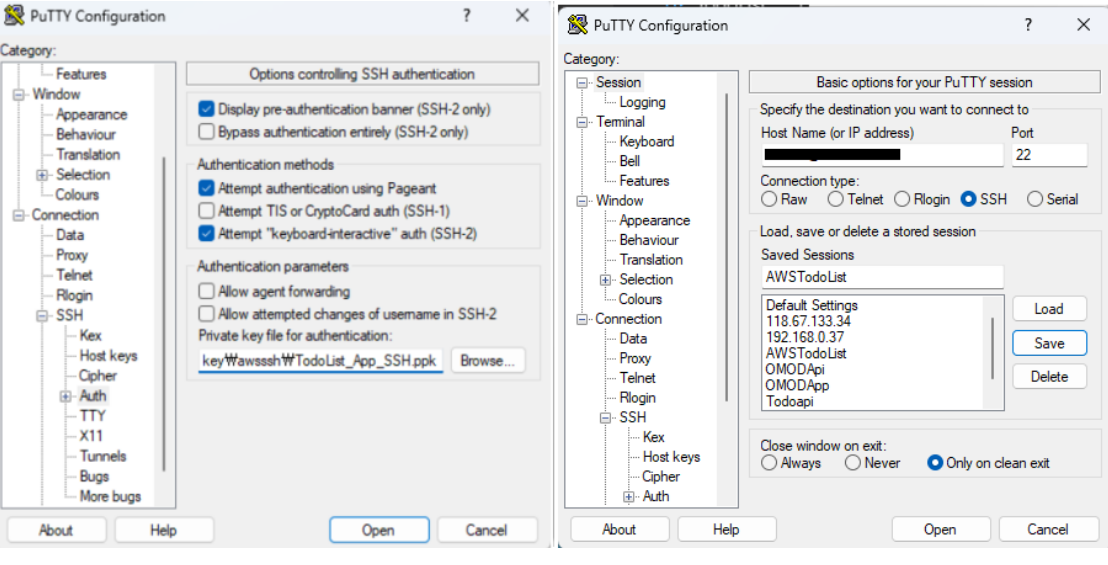Expand Selection node in right window tree
The image size is (1108, 565).
click(605, 280)
